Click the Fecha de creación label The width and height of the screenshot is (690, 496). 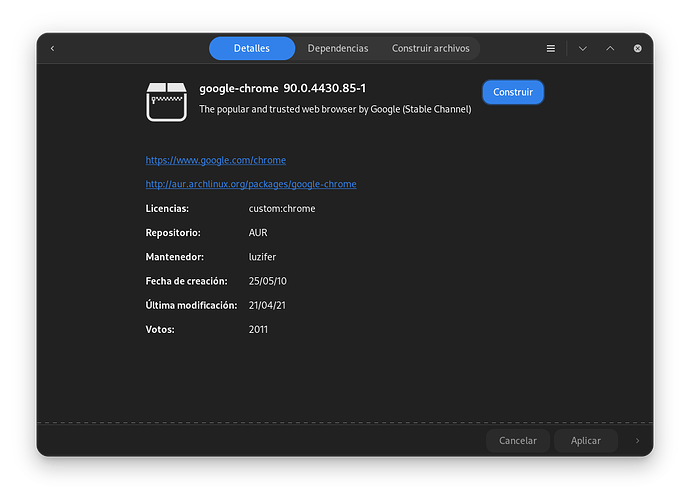pyautogui.click(x=187, y=281)
